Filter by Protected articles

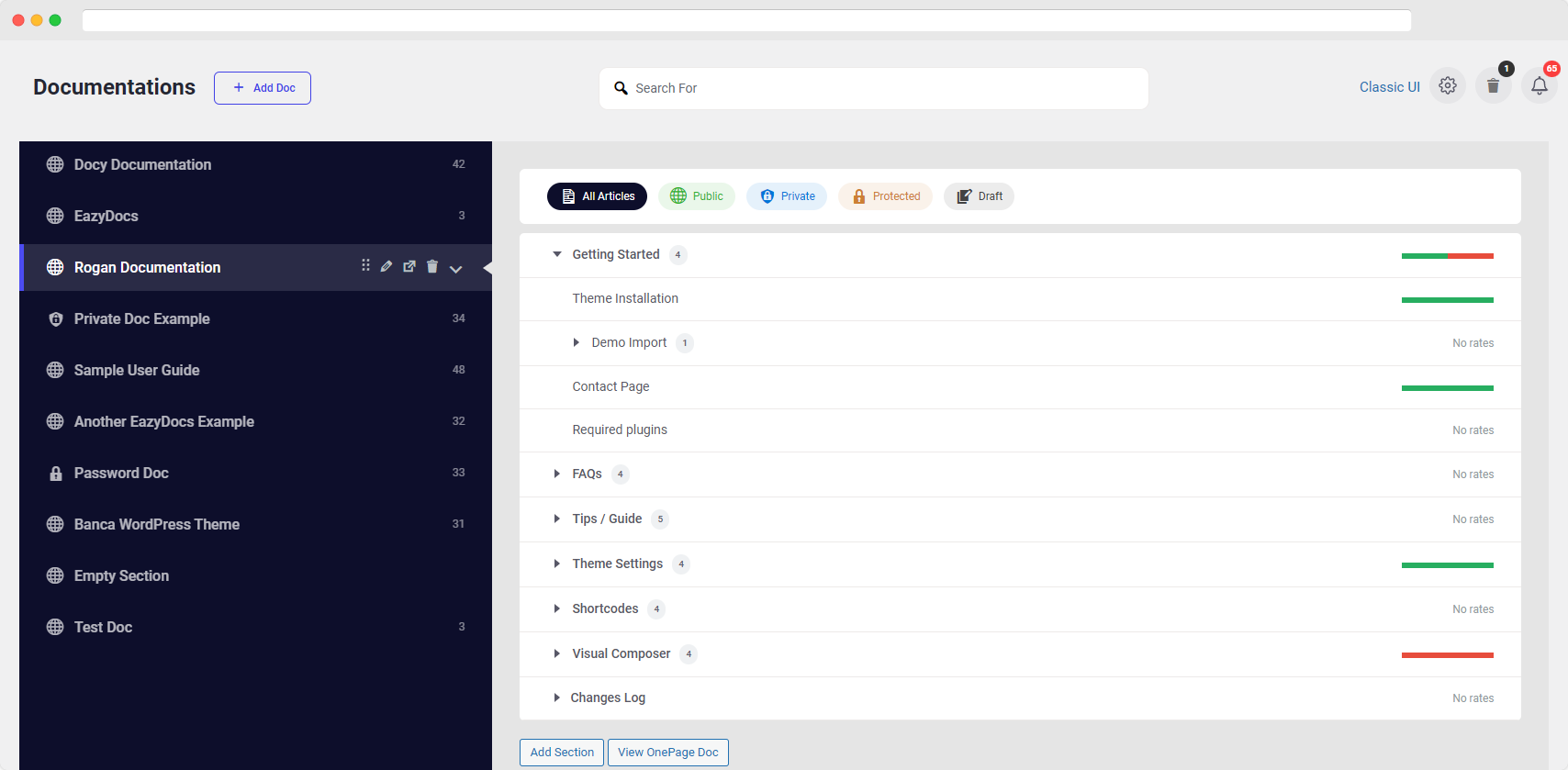[885, 196]
